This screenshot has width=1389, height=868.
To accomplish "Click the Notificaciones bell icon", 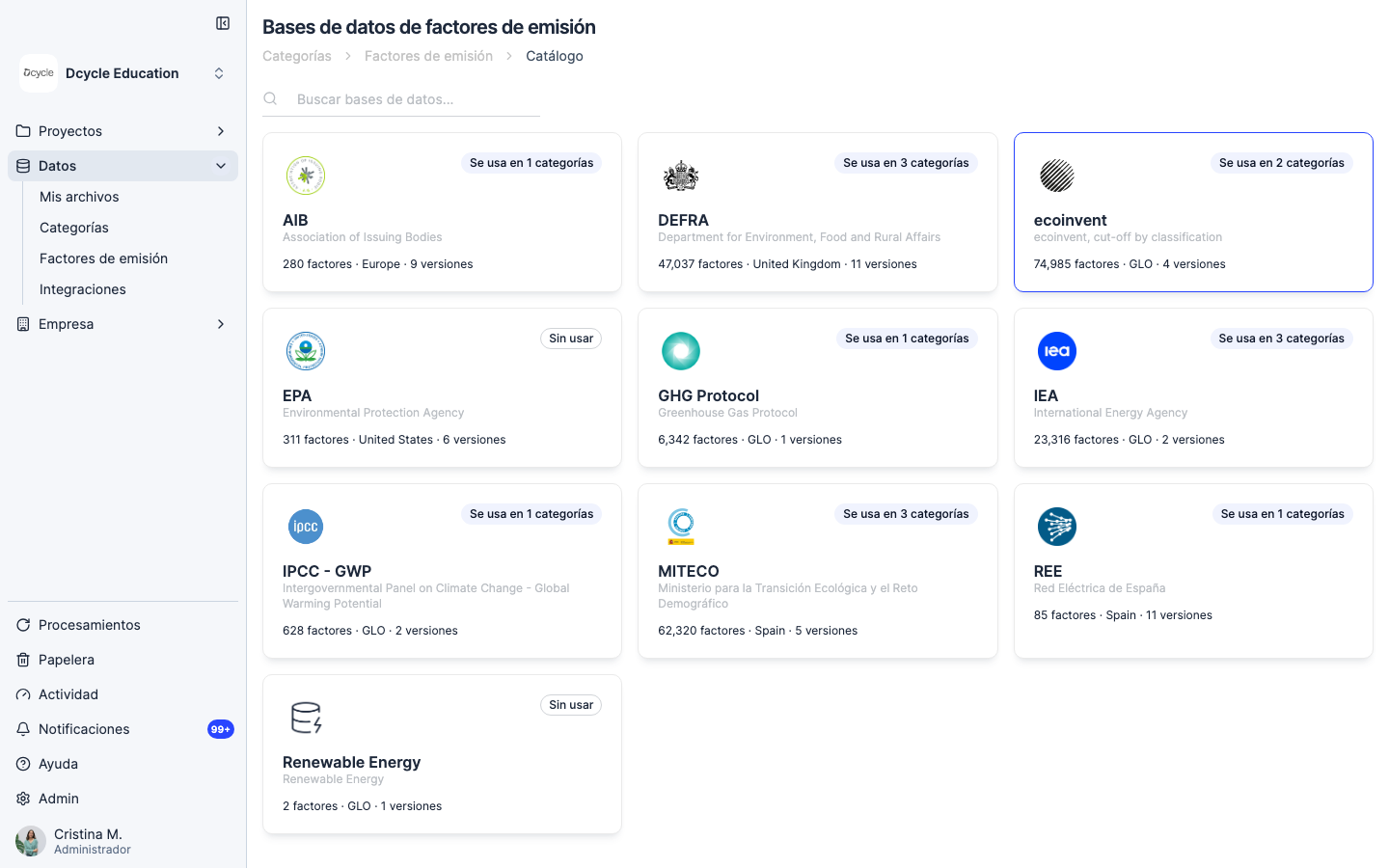I will point(23,729).
